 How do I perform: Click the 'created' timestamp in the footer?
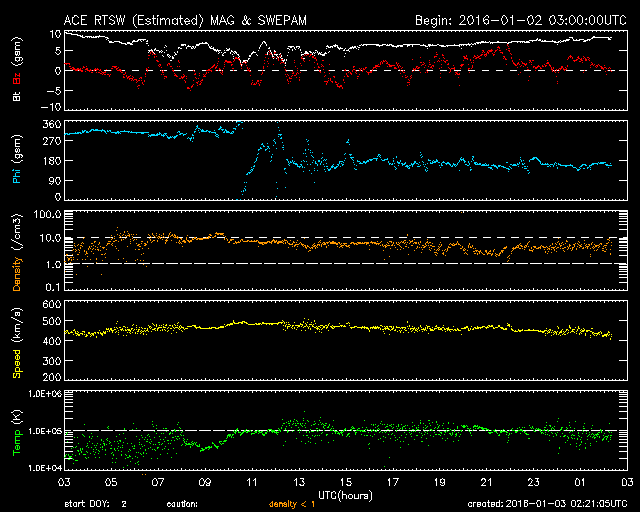pyautogui.click(x=546, y=504)
